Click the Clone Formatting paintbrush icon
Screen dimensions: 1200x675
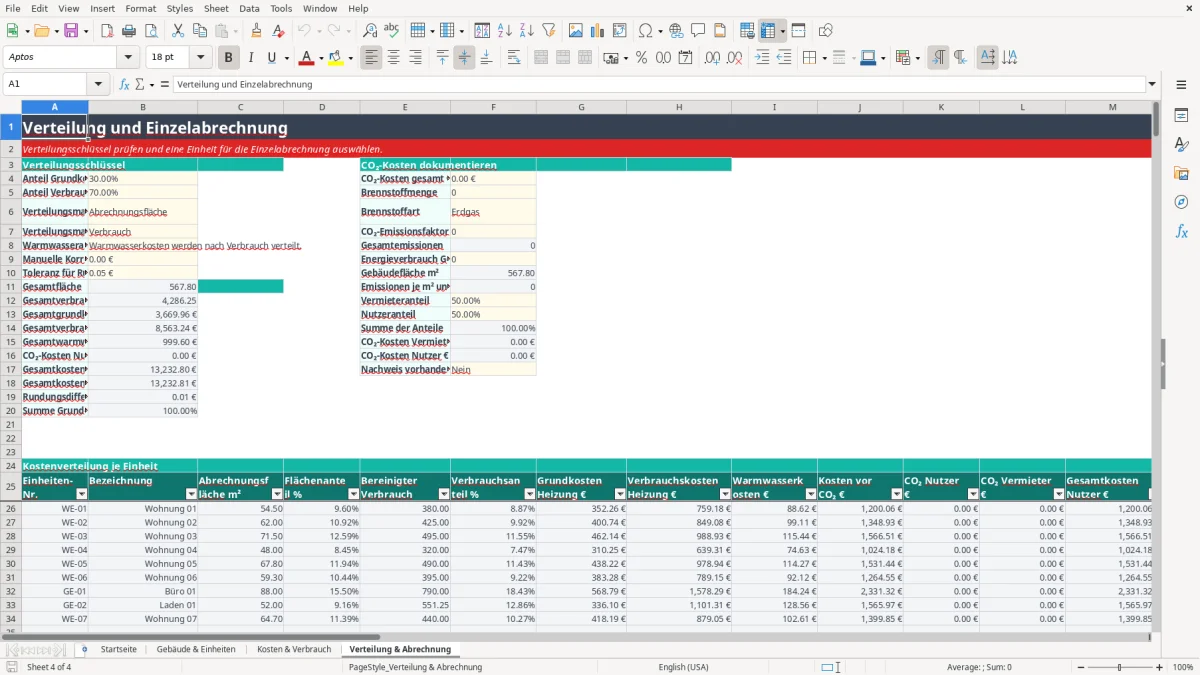256,31
